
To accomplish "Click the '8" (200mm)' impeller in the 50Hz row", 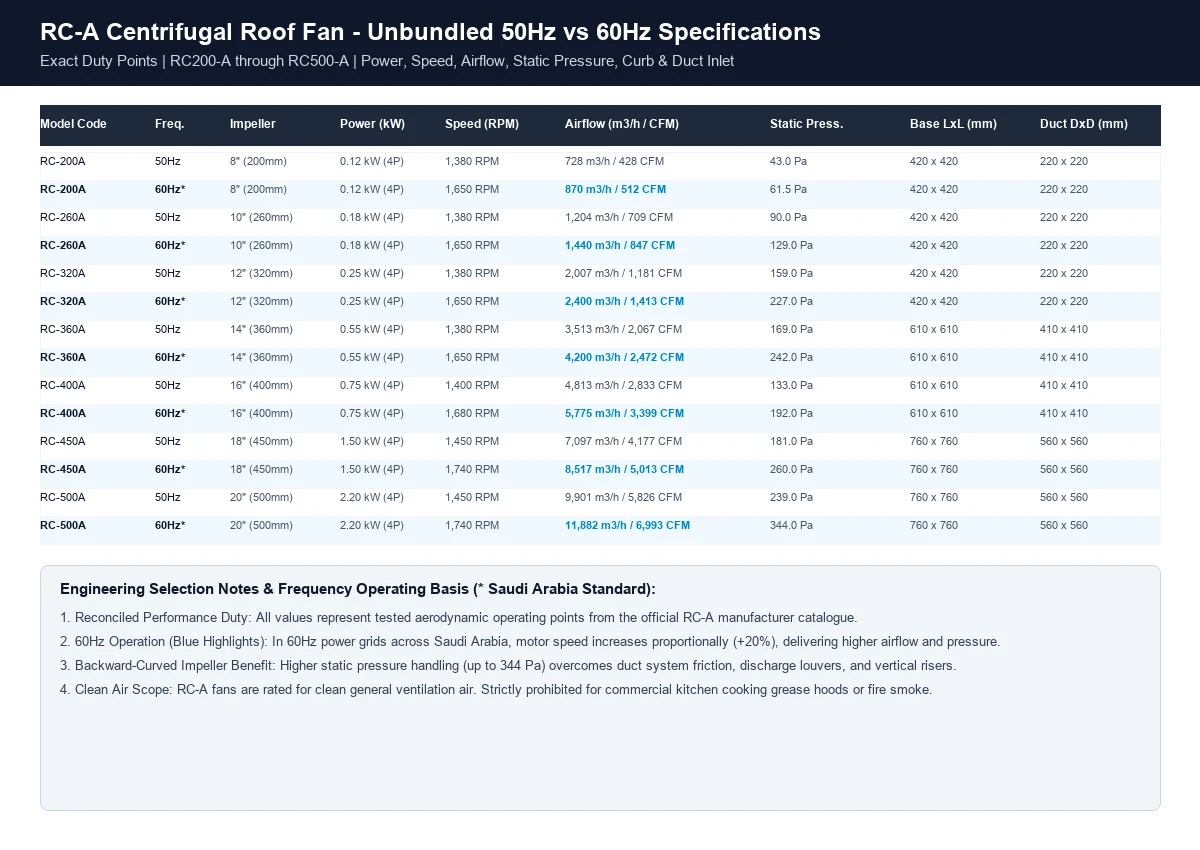I will 258,161.
